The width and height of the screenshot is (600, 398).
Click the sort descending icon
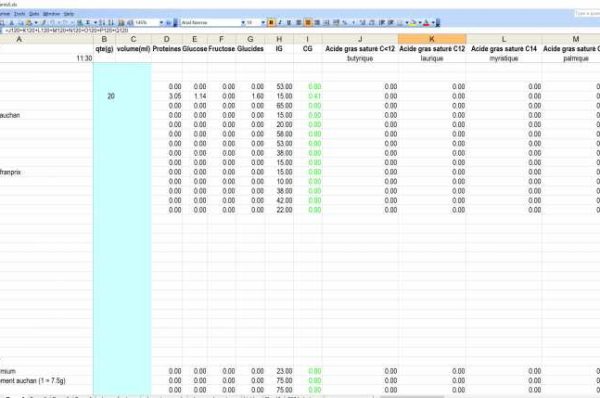[x=111, y=23]
